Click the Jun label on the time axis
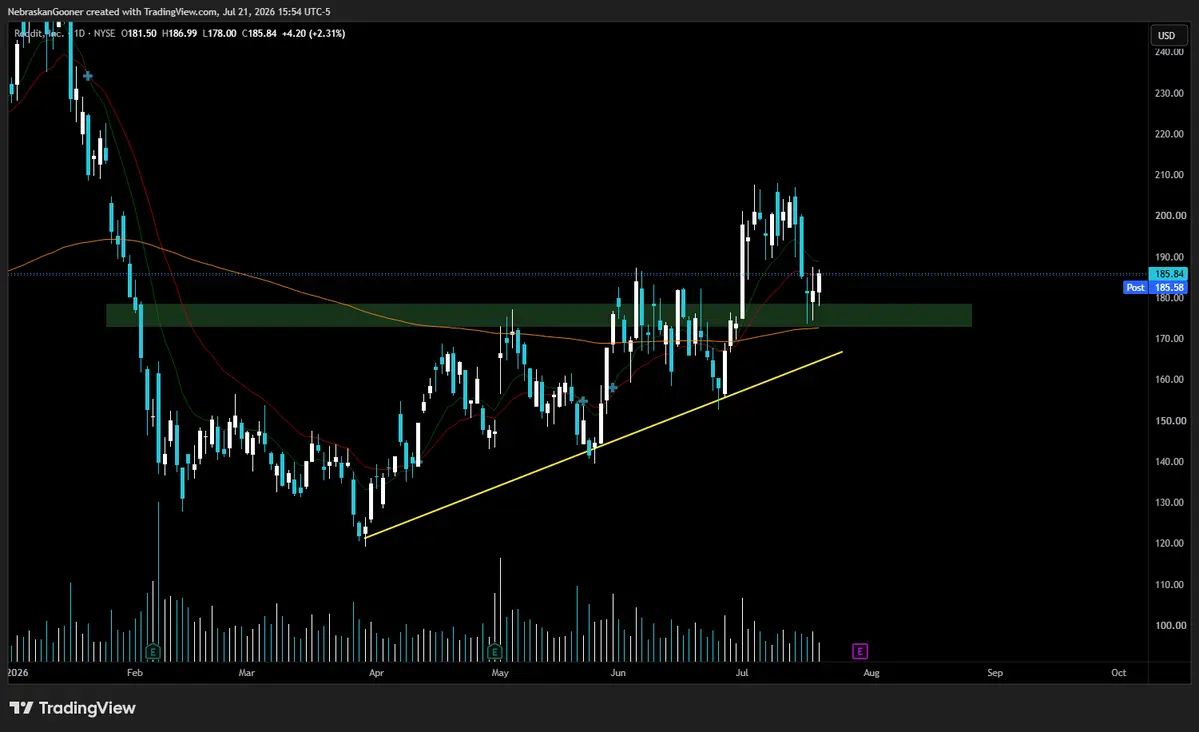Screen dimensions: 1199x732 pos(618,673)
